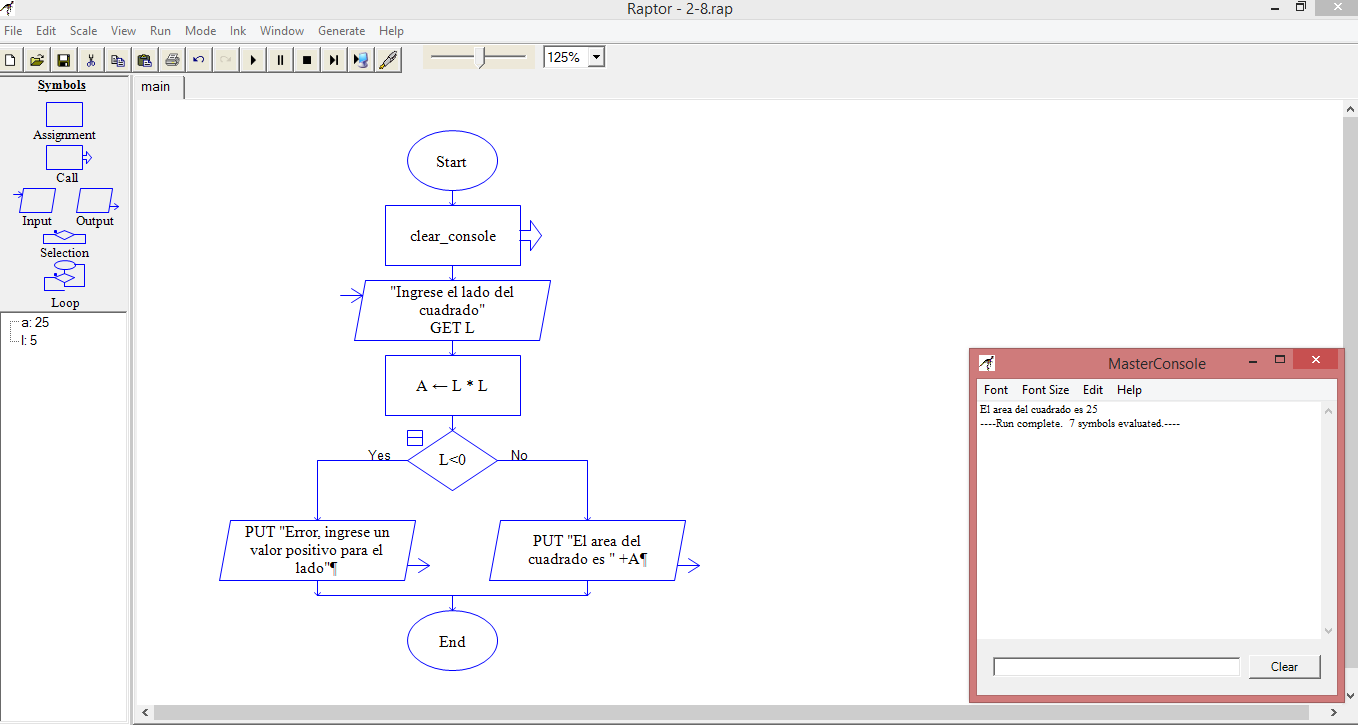
Task: Click the Symbols panel heading
Action: point(62,85)
